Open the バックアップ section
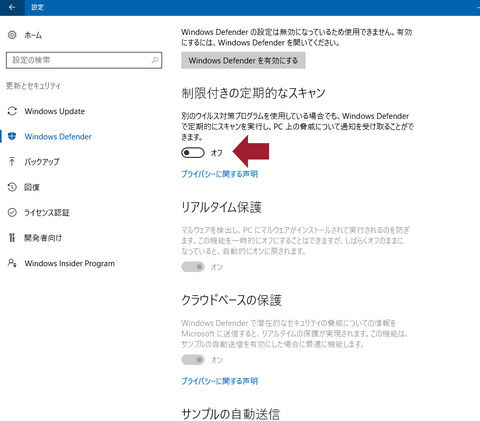 [x=42, y=162]
